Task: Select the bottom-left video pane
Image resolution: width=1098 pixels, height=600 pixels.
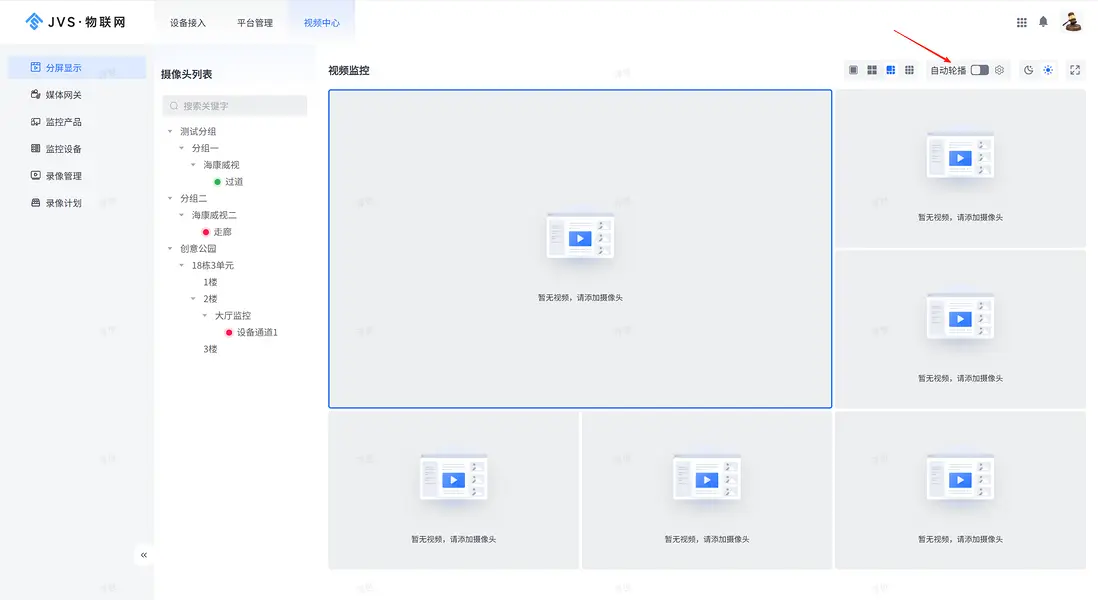Action: [x=454, y=490]
